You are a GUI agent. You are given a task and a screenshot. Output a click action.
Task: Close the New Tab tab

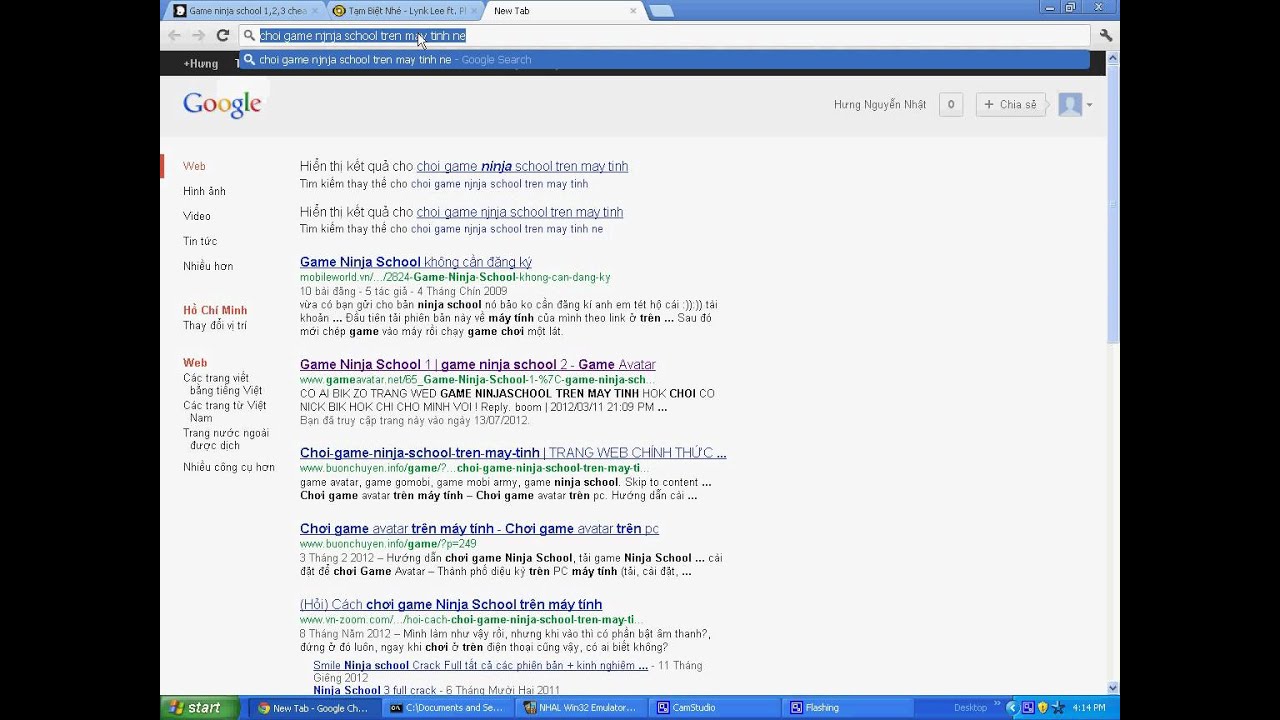coord(633,11)
